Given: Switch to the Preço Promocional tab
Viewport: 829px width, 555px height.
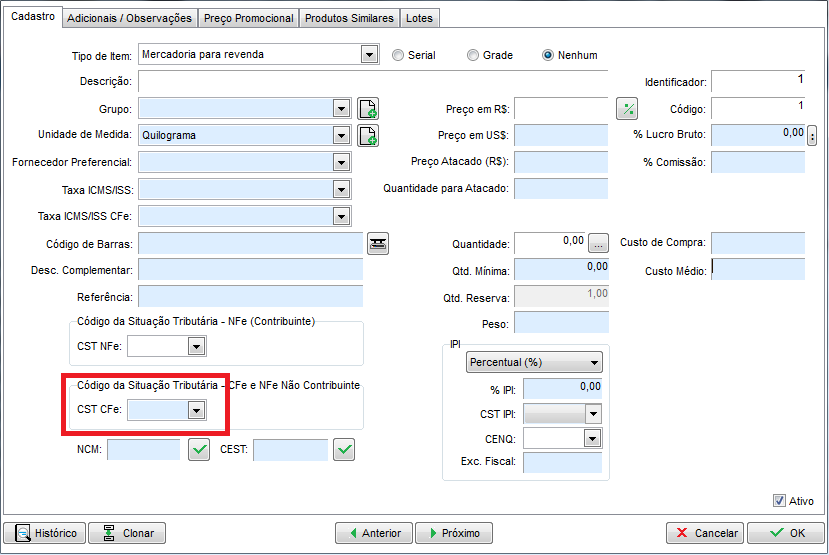Looking at the screenshot, I should pos(248,18).
